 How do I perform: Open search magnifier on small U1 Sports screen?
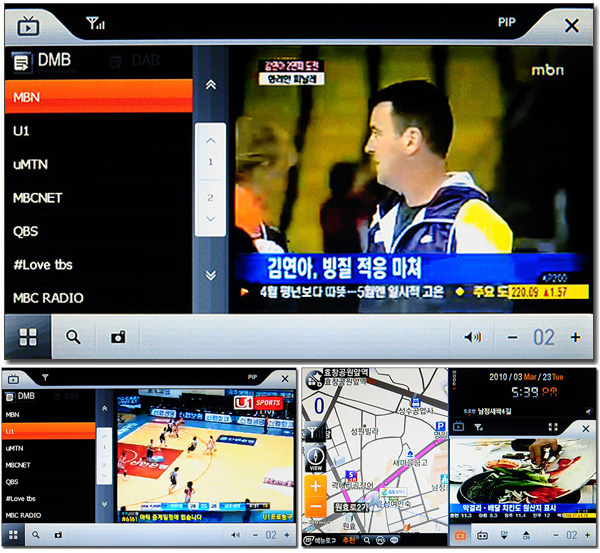tap(36, 535)
